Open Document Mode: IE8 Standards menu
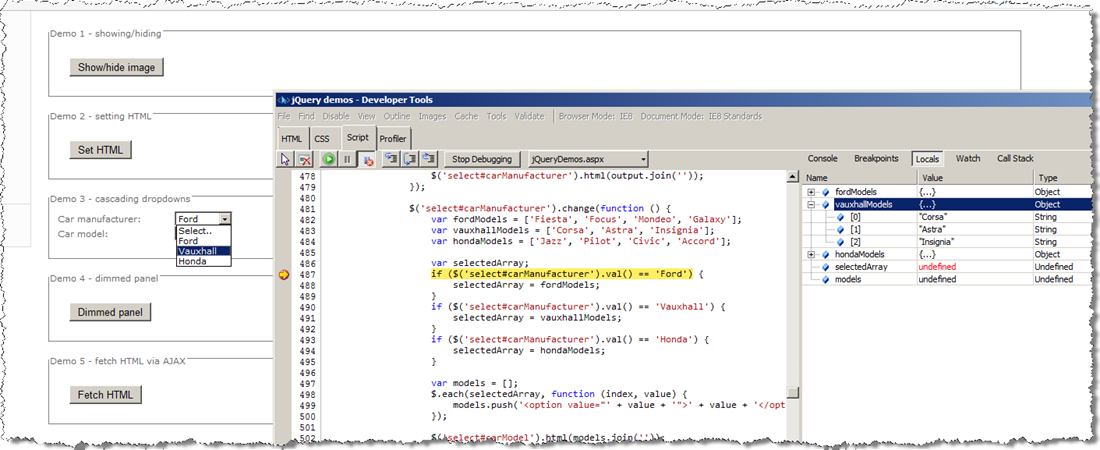This screenshot has width=1100, height=450. 702,116
